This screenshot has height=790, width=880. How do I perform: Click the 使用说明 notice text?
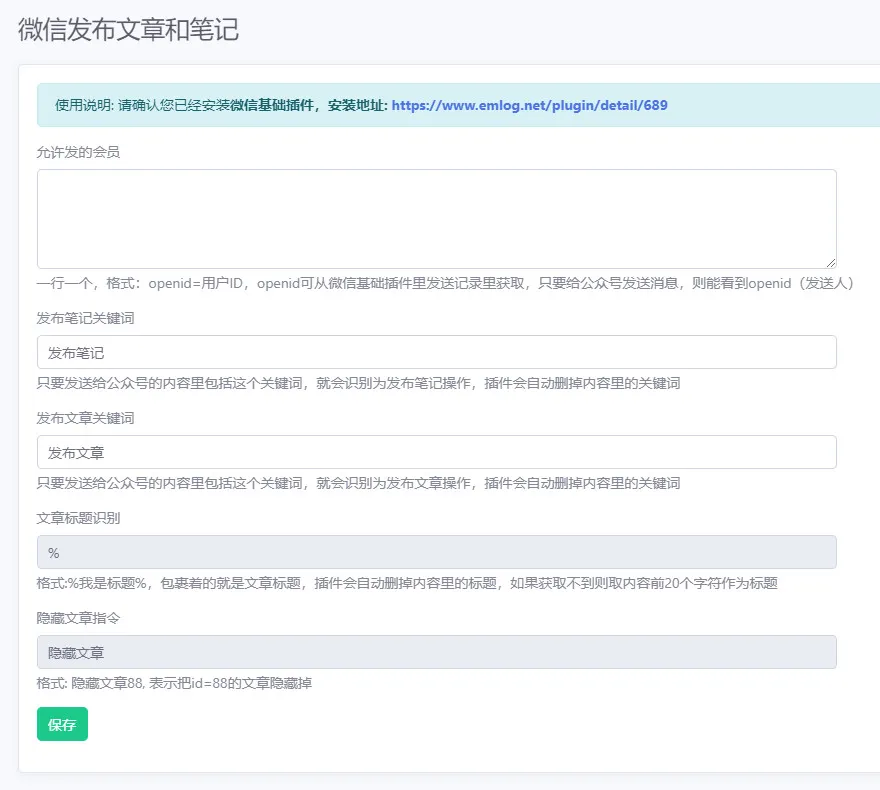(221, 105)
